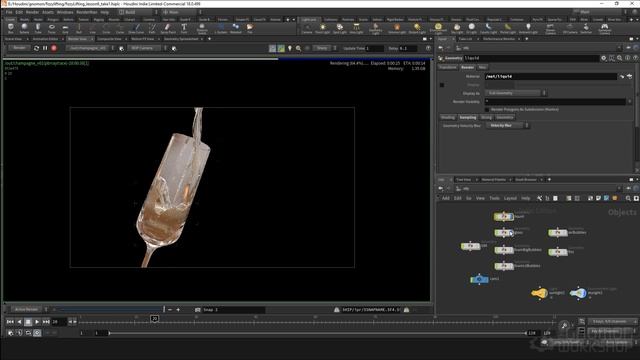Open render ROP path dropdown
Viewport: 640px width, 360px height.
click(x=91, y=48)
